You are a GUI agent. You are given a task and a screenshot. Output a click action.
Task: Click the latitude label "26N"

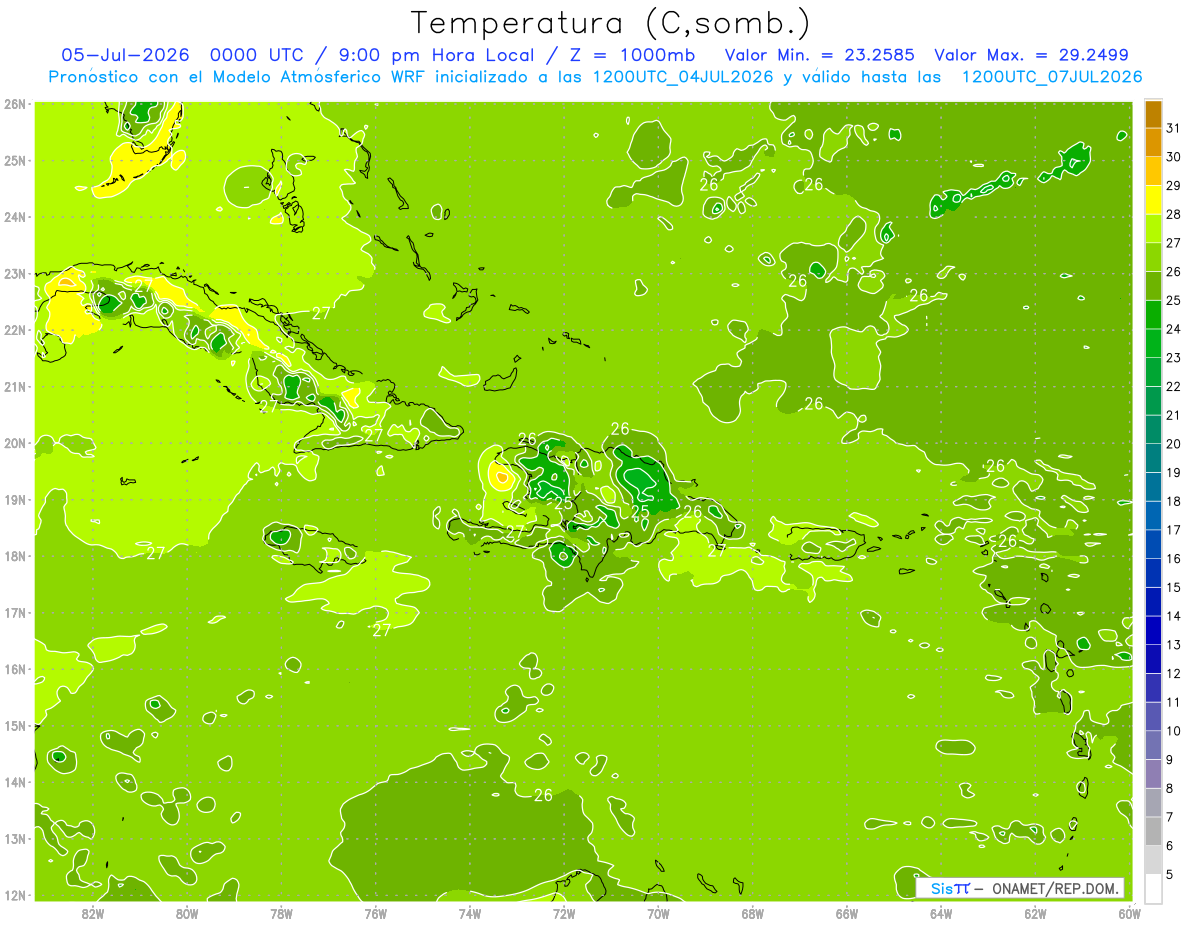pos(15,104)
